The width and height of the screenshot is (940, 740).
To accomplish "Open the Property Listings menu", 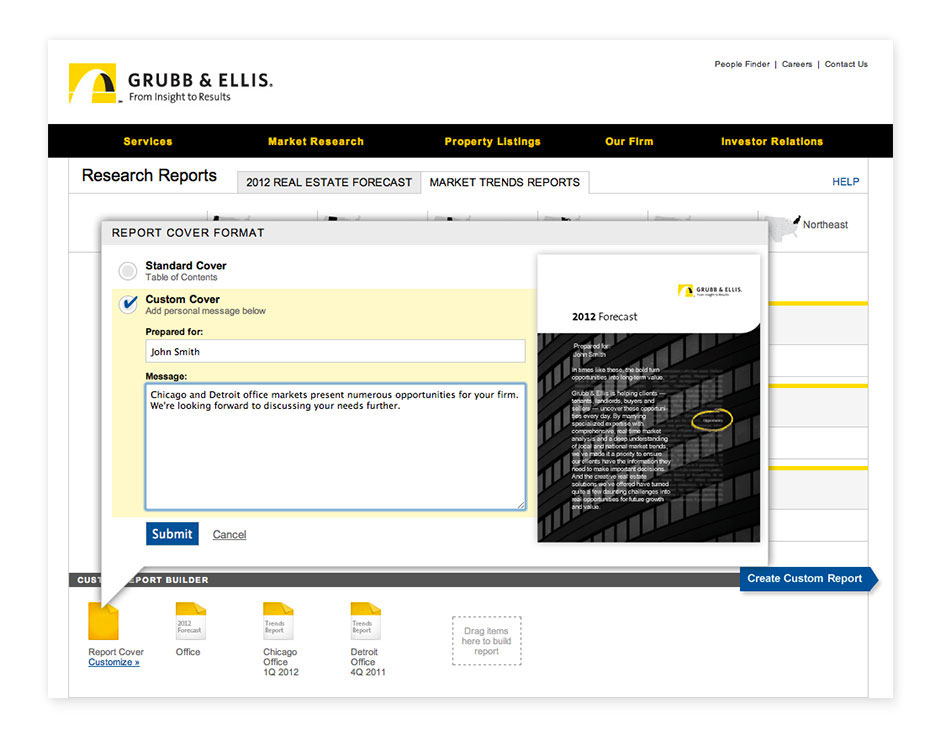I will click(x=492, y=142).
